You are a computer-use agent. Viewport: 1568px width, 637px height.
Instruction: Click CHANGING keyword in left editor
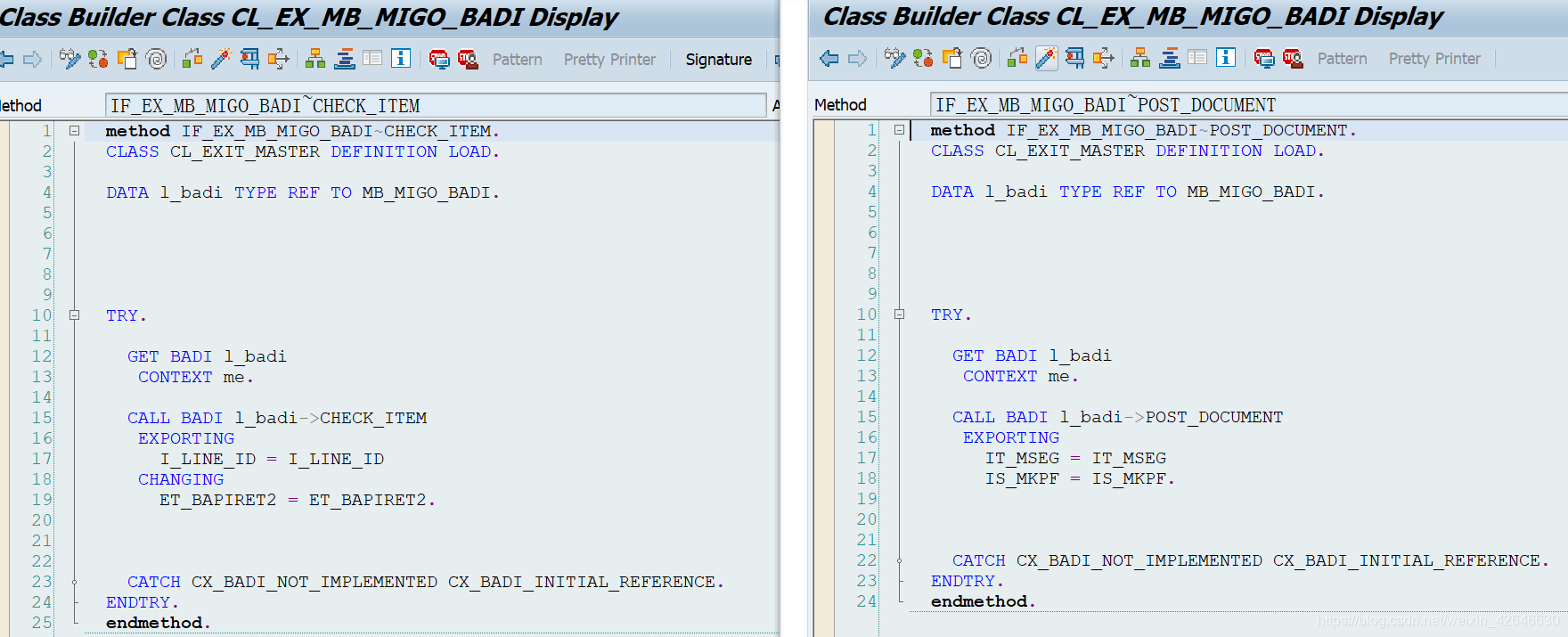coord(181,479)
